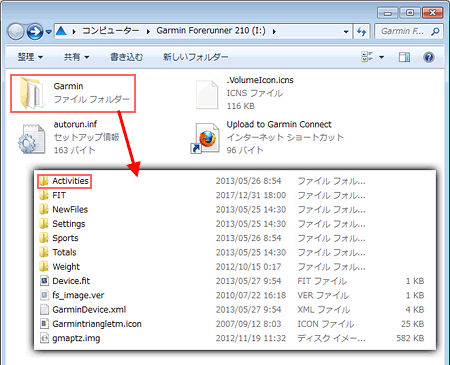This screenshot has height=365, width=450.
Task: Select the Weight folder icon
Action: pos(44,267)
